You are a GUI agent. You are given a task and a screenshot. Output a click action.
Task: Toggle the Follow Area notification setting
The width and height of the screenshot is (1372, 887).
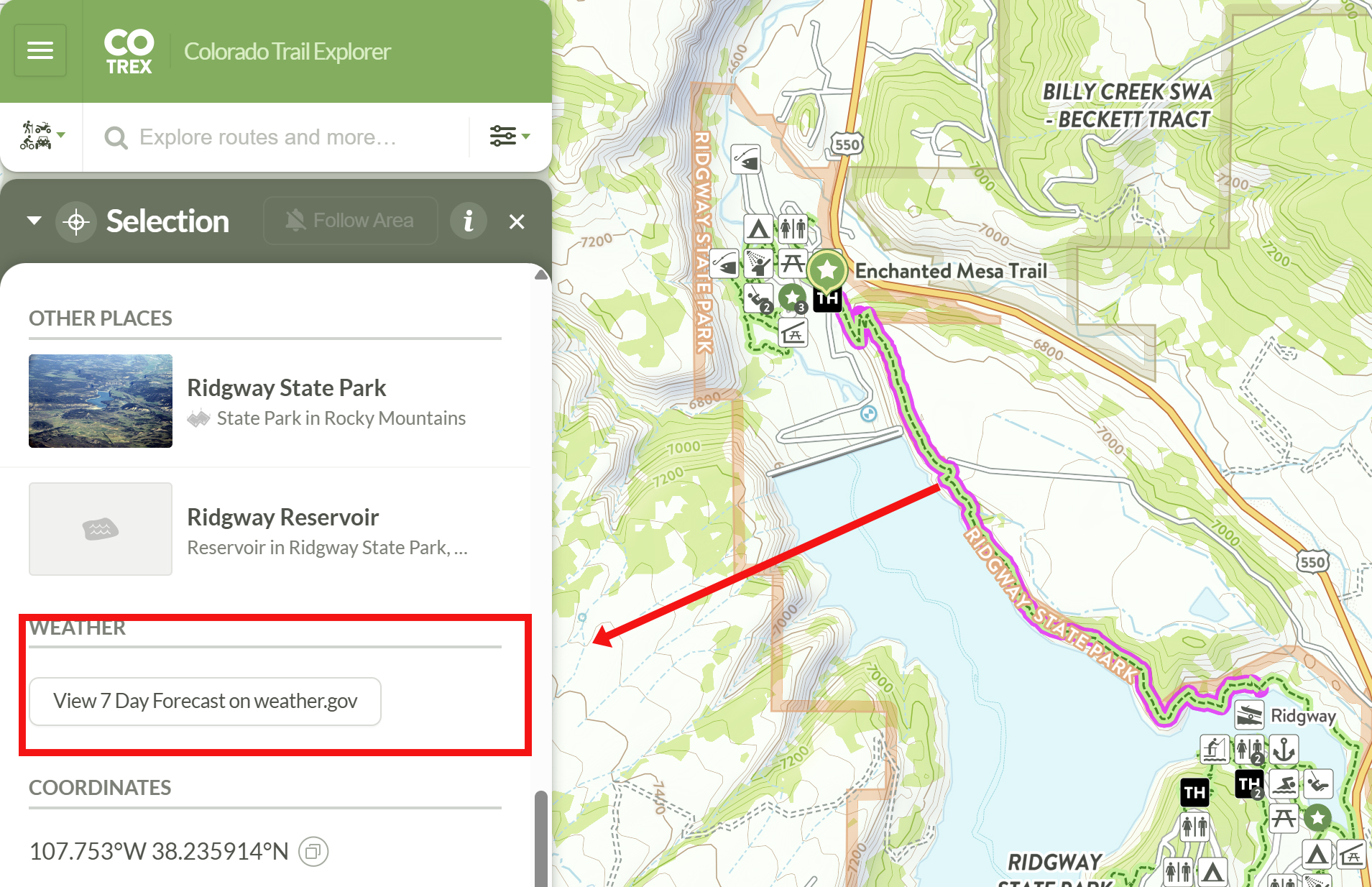tap(351, 220)
